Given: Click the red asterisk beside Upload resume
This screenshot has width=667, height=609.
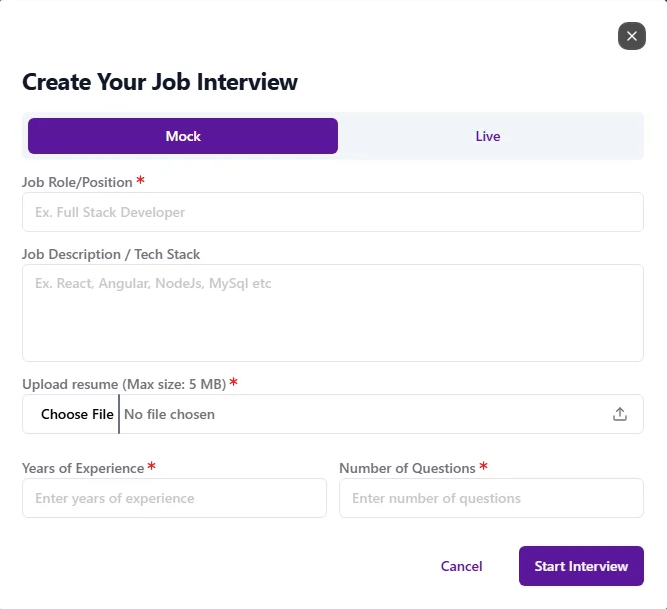Looking at the screenshot, I should click(234, 382).
